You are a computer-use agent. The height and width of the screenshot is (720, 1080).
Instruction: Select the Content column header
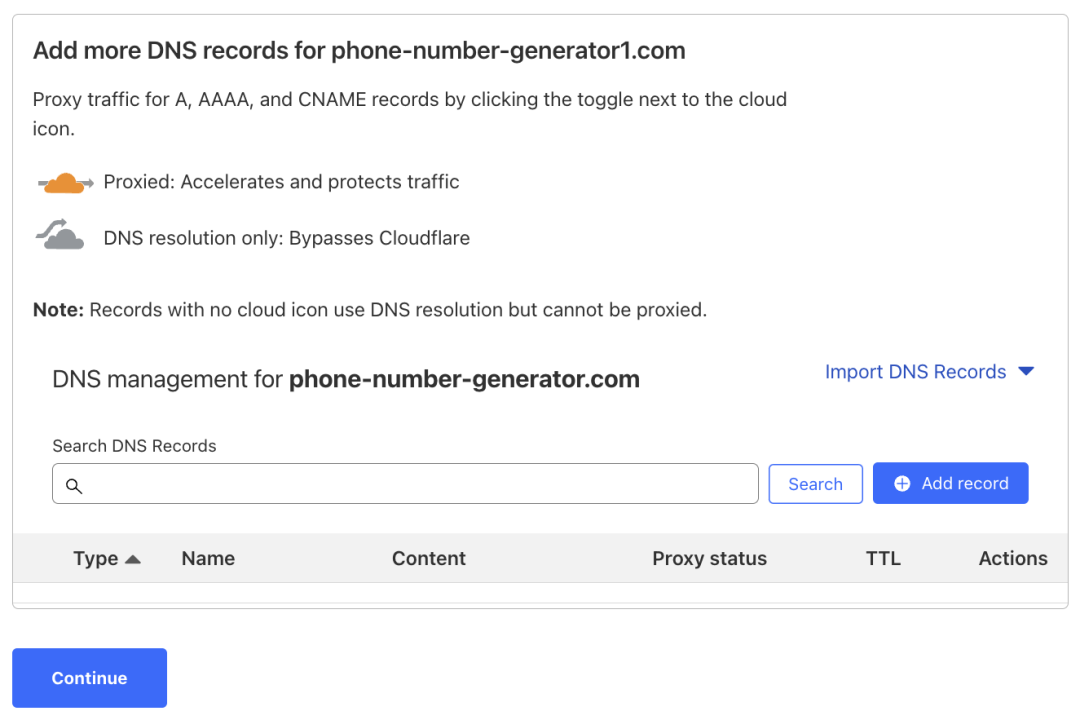(429, 559)
